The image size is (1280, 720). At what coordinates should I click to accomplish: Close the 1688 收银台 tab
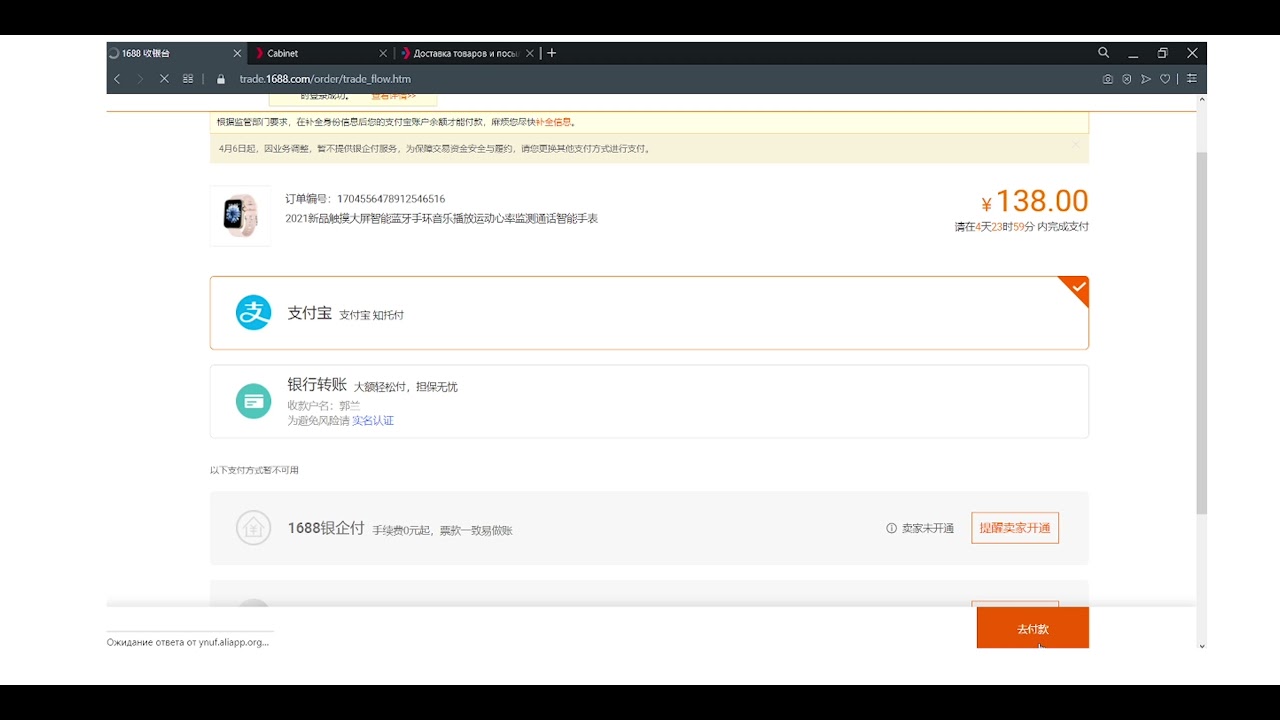(237, 53)
